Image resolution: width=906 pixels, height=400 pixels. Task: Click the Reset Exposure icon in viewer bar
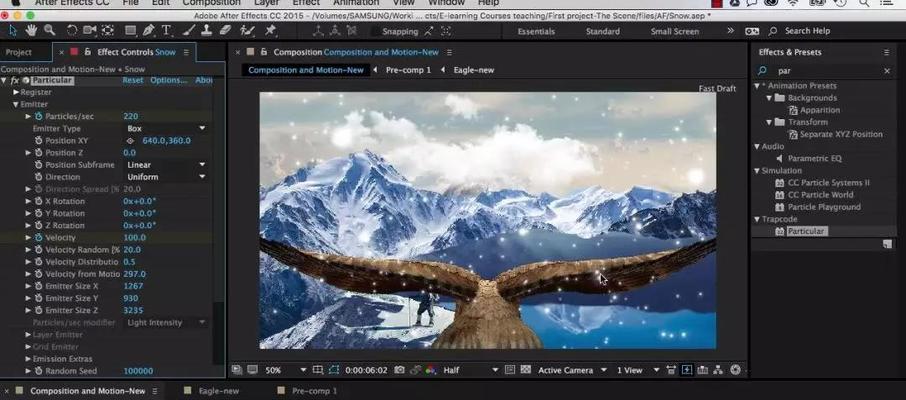tap(735, 370)
